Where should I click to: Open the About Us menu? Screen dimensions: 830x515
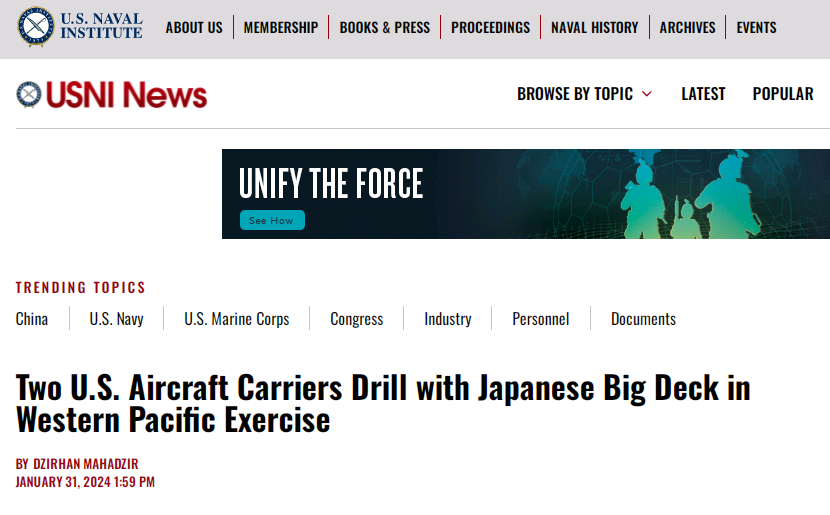point(194,27)
